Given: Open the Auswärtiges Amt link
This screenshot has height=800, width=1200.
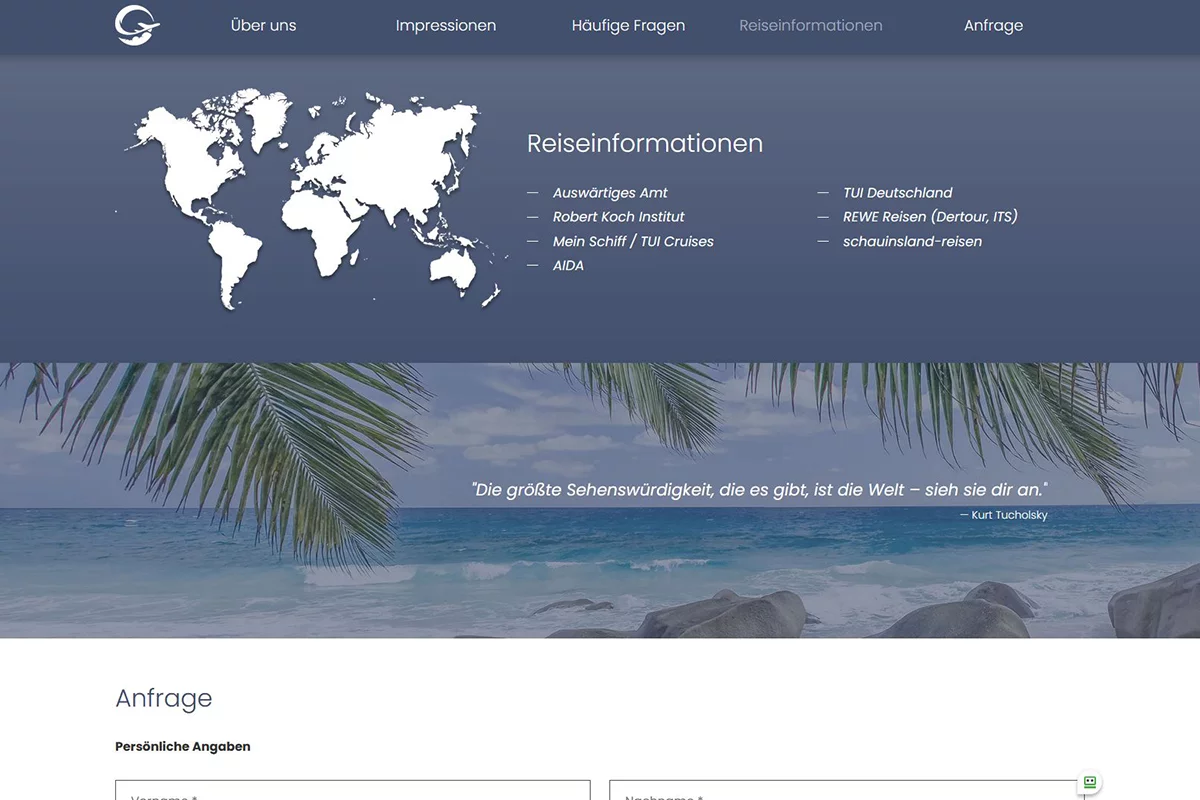Looking at the screenshot, I should (610, 193).
